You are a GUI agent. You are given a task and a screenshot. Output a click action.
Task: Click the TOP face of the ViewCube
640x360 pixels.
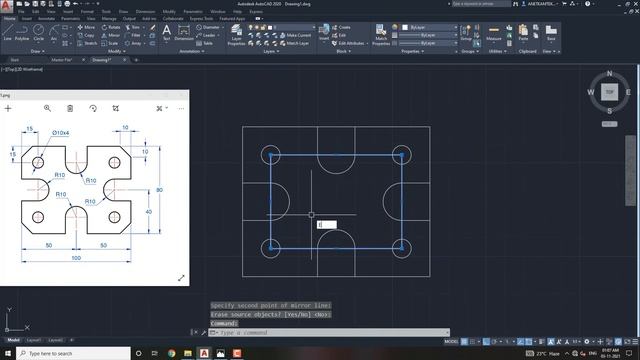pos(609,92)
